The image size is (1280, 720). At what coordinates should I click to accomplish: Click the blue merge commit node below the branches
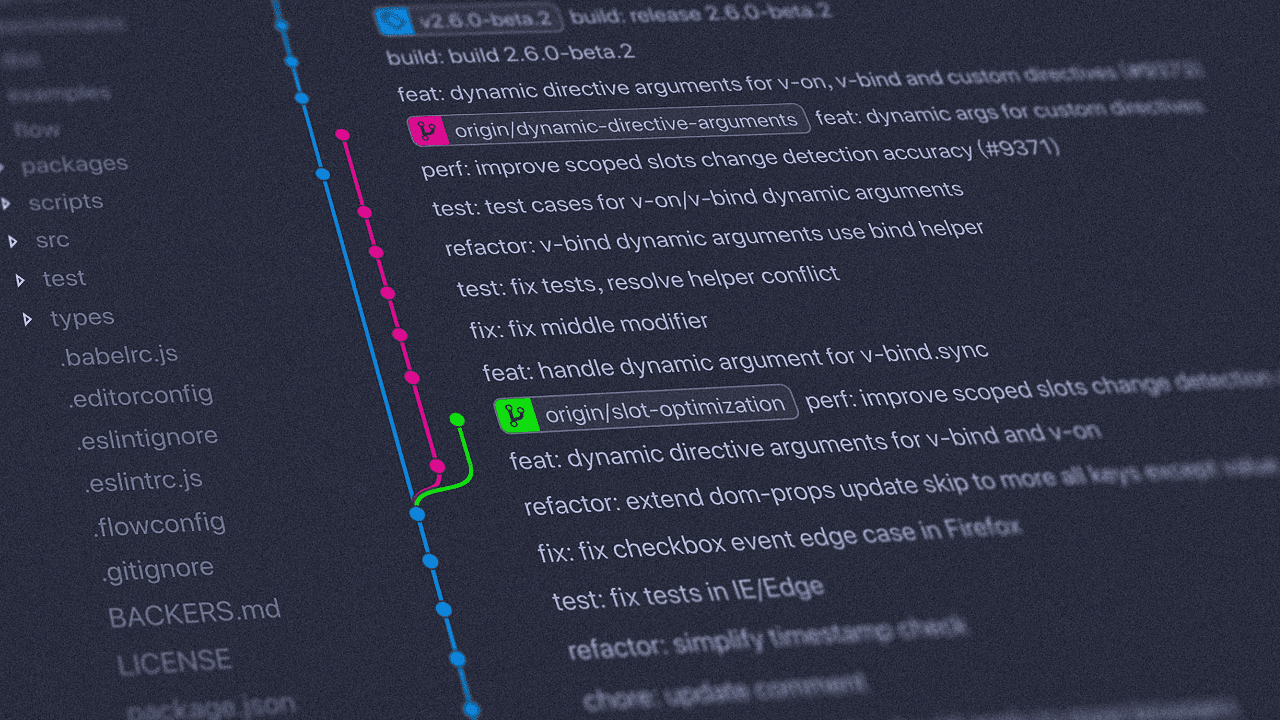[x=417, y=514]
